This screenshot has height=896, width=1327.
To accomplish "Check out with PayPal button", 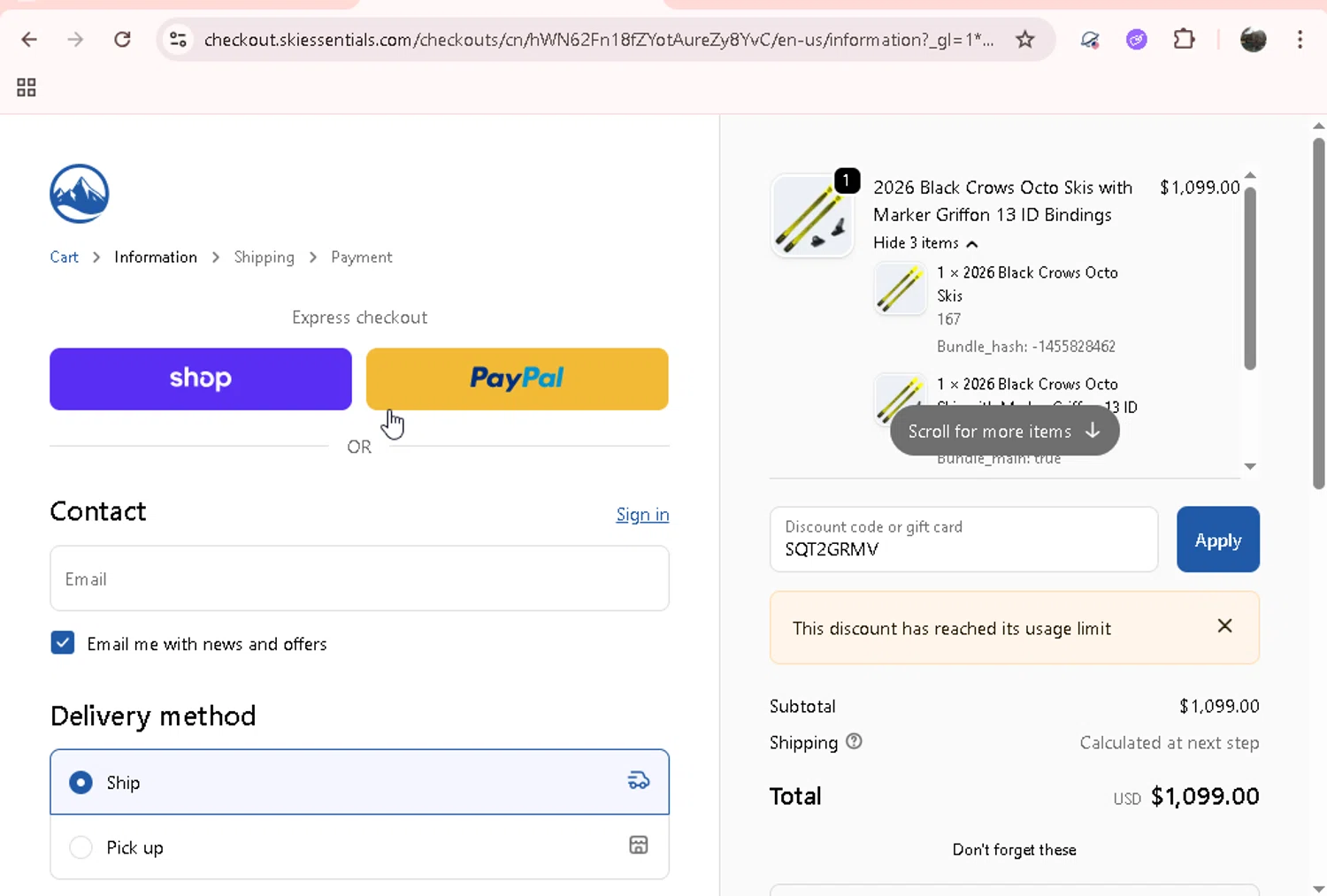I will [518, 379].
